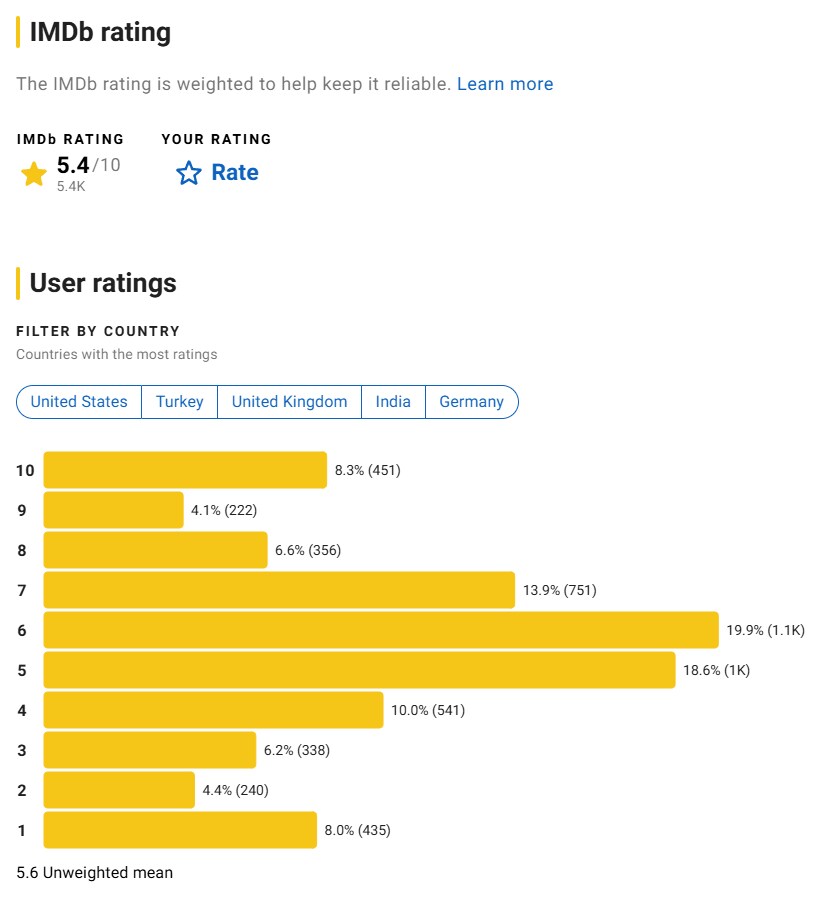Click the 5.4 rating value
Viewport: 831px width, 899px height.
pos(72,165)
